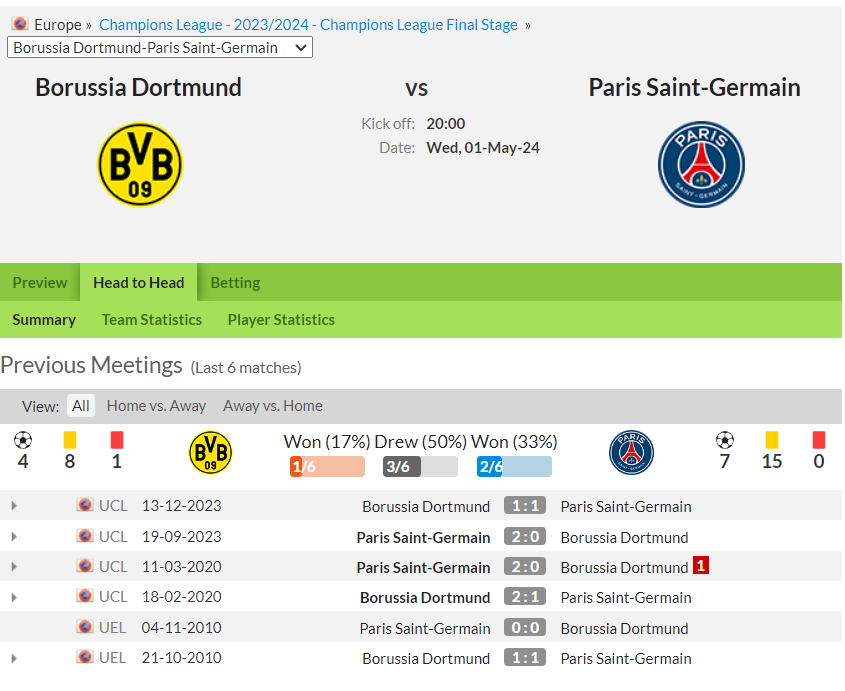This screenshot has width=845, height=691.
Task: Open the Team Statistics sub-tab
Action: coord(152,320)
